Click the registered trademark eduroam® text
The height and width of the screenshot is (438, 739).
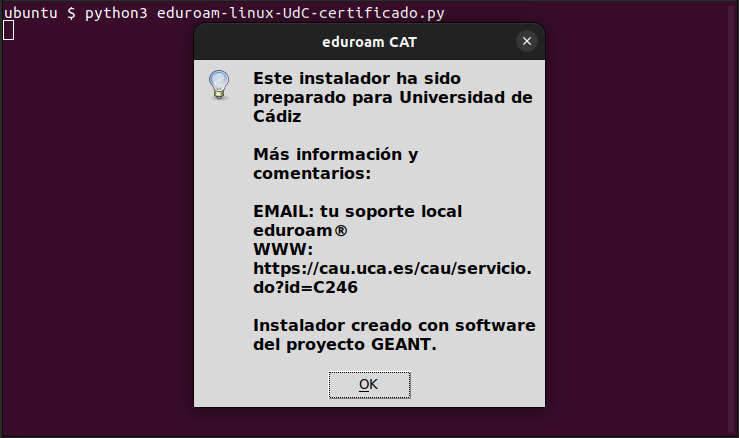(x=300, y=230)
